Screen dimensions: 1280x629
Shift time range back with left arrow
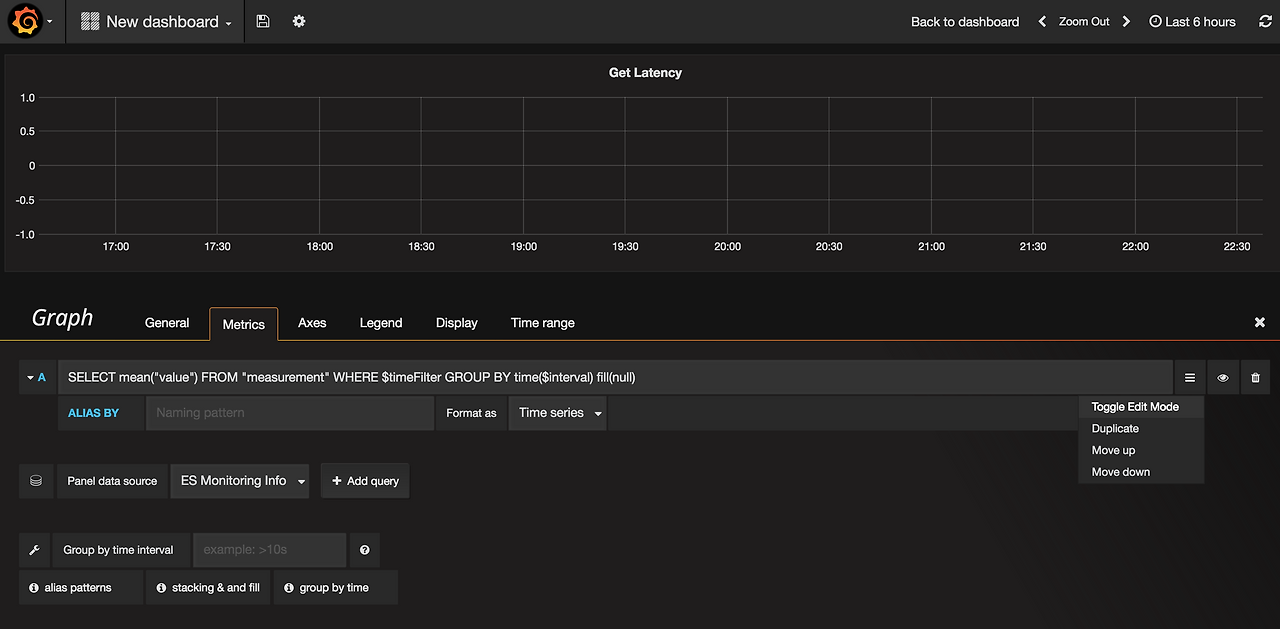[1042, 21]
